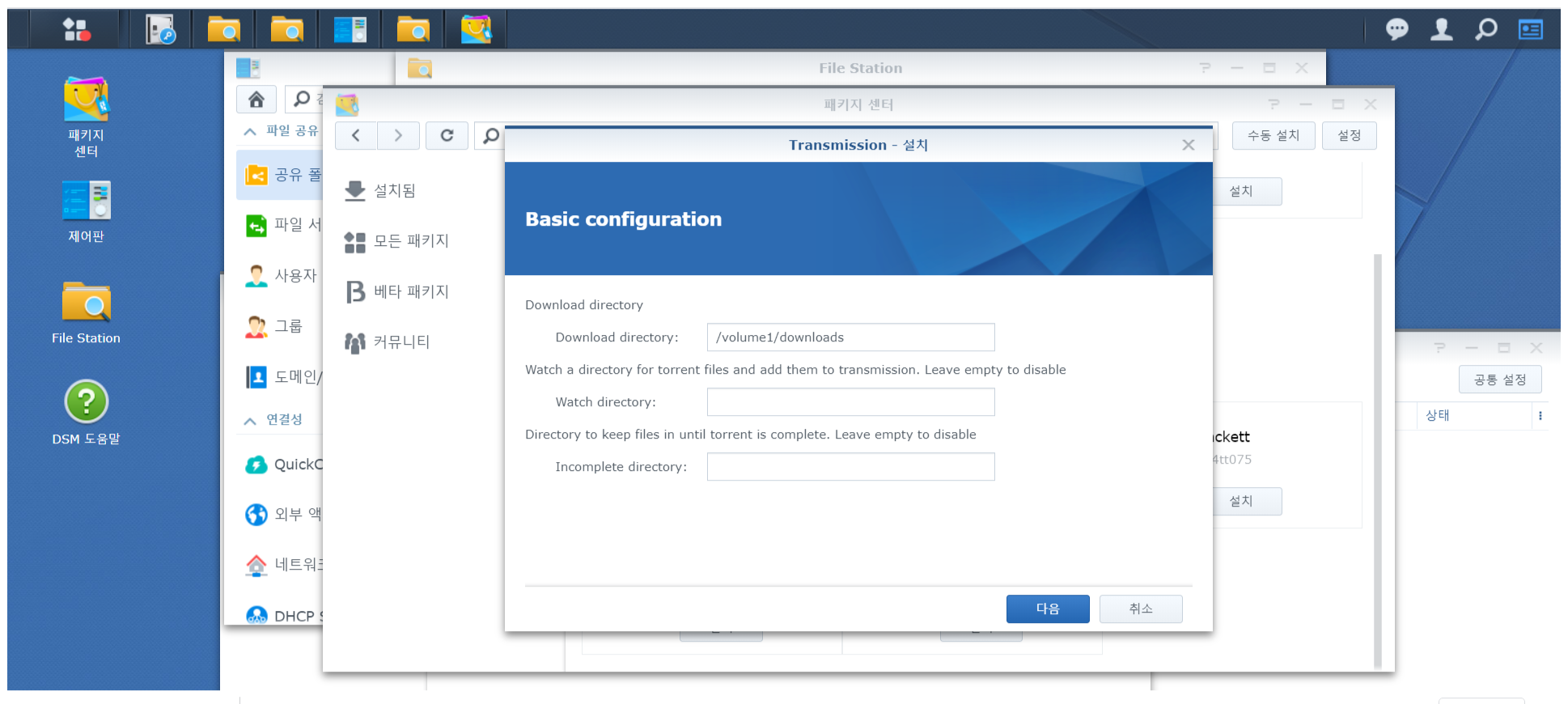Click the Package Center vertical scrollbar

coord(1377,461)
